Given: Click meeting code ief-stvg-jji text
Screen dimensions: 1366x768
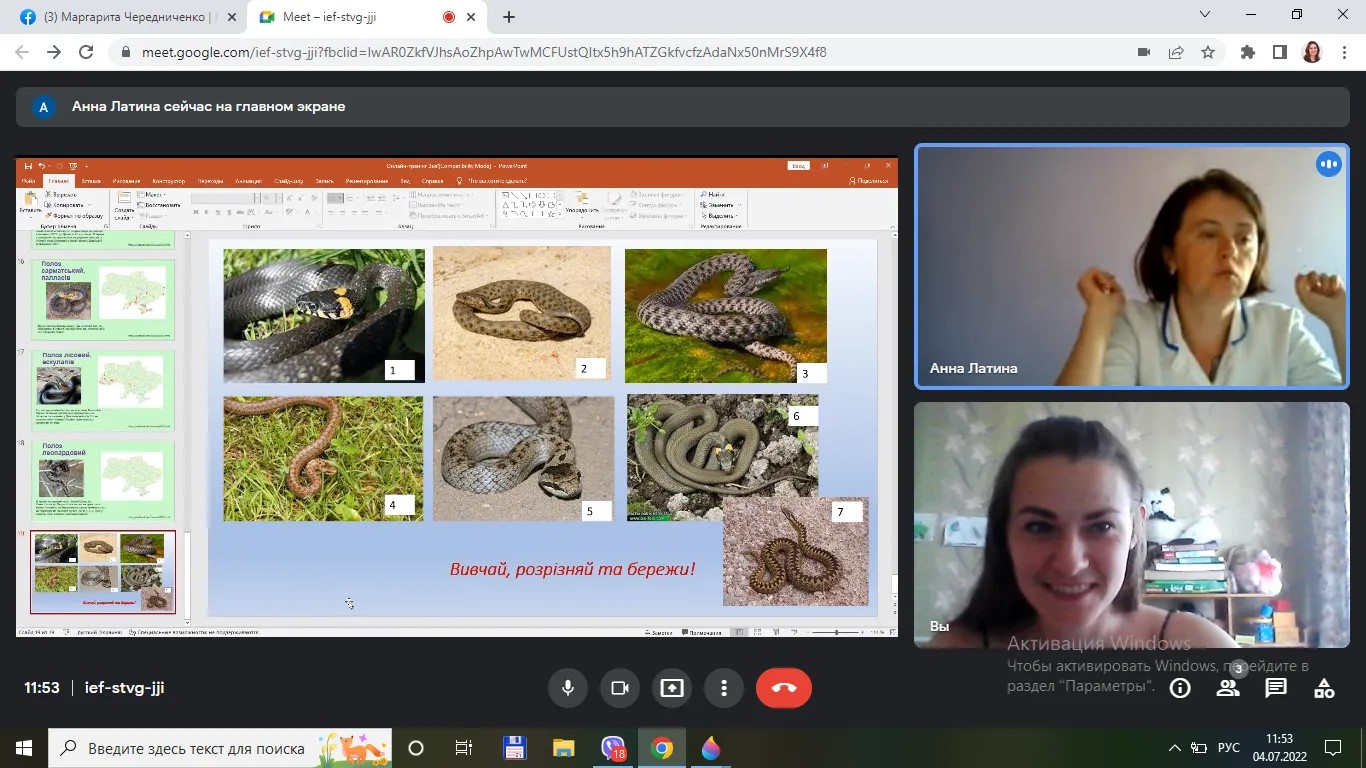Looking at the screenshot, I should (x=124, y=688).
